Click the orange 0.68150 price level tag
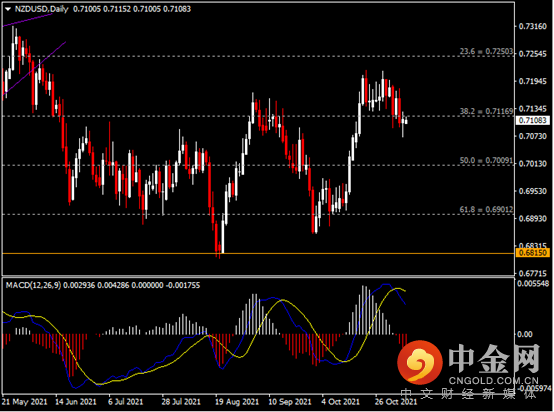The image size is (554, 412). point(533,253)
